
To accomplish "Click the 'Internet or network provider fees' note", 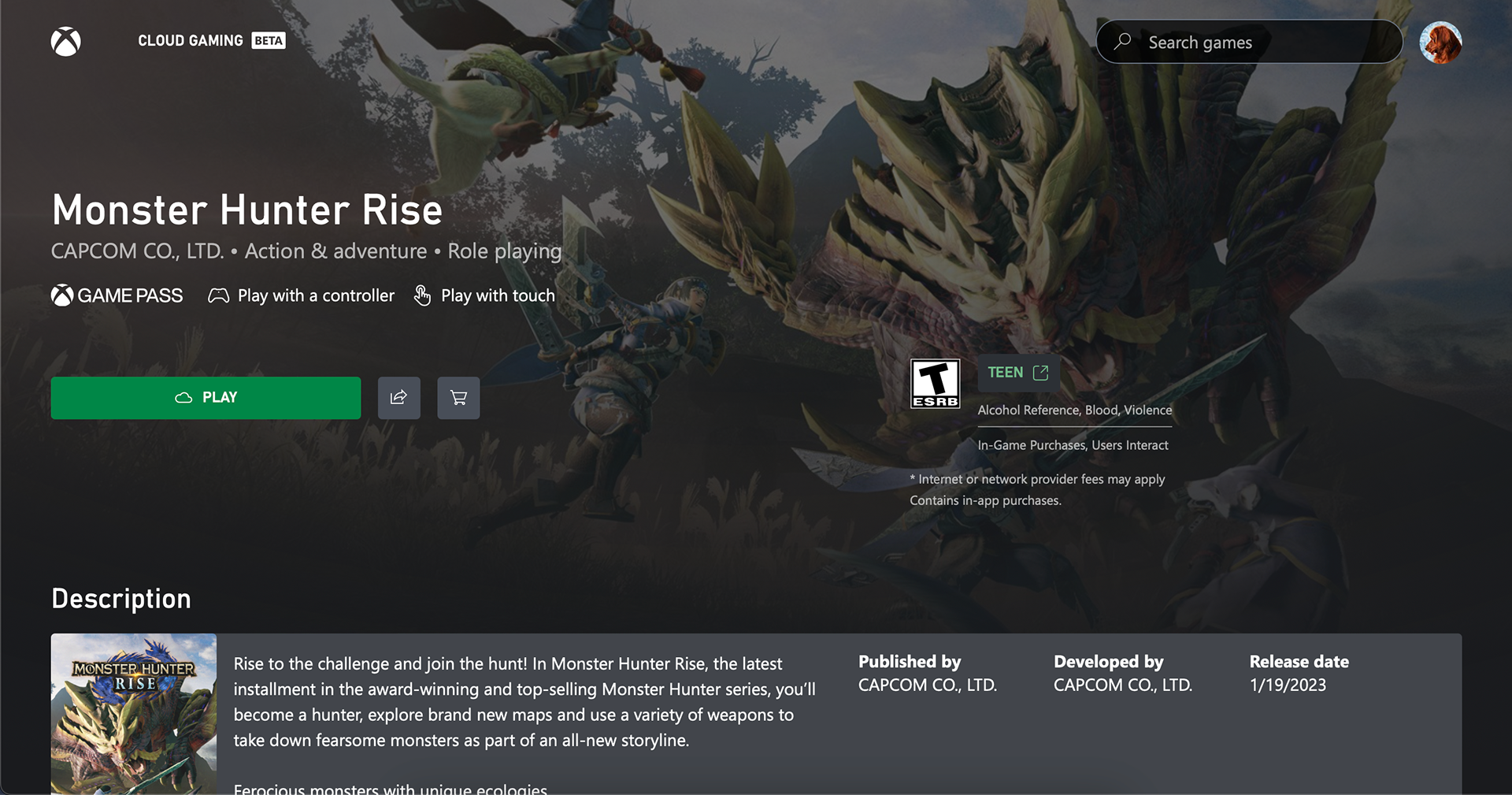I will [1037, 479].
